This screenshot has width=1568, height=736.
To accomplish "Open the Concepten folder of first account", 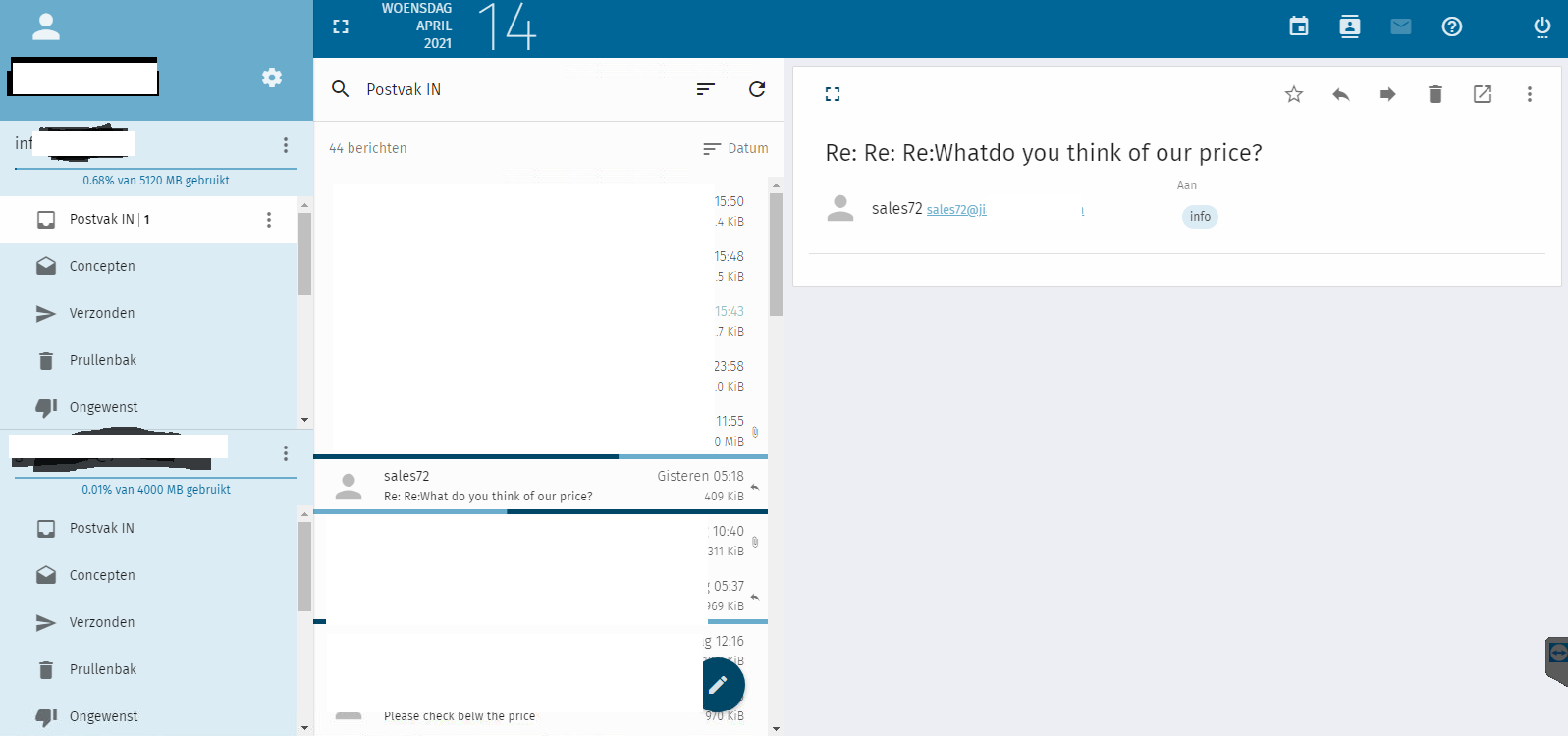I will coord(102,266).
